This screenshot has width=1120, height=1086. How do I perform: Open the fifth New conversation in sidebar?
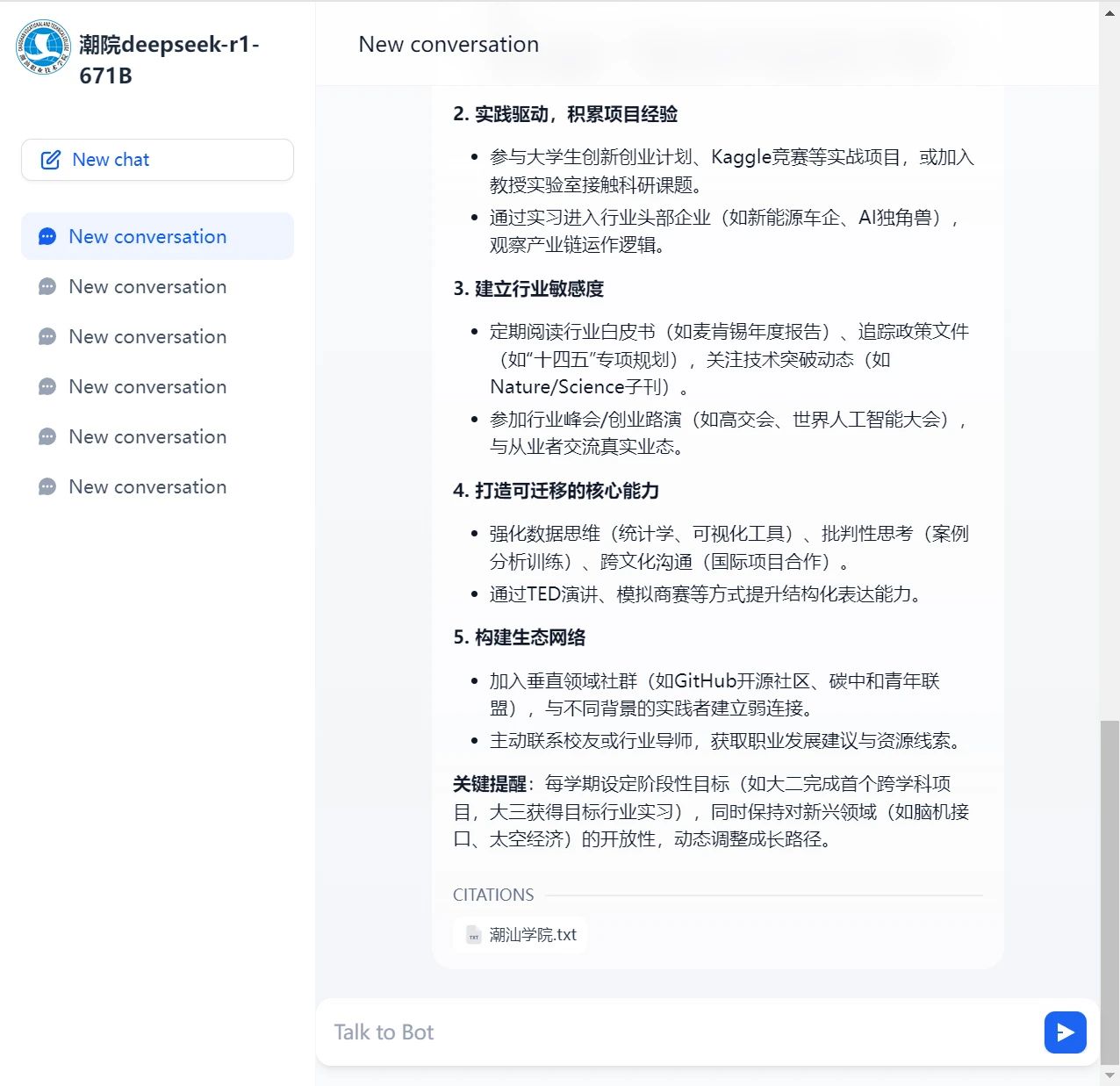pos(147,437)
